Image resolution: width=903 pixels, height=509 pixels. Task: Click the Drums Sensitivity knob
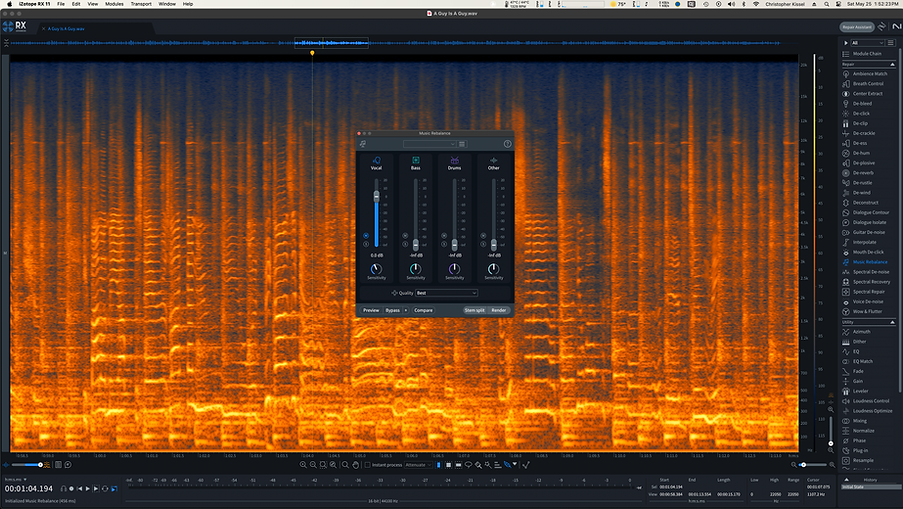point(454,269)
